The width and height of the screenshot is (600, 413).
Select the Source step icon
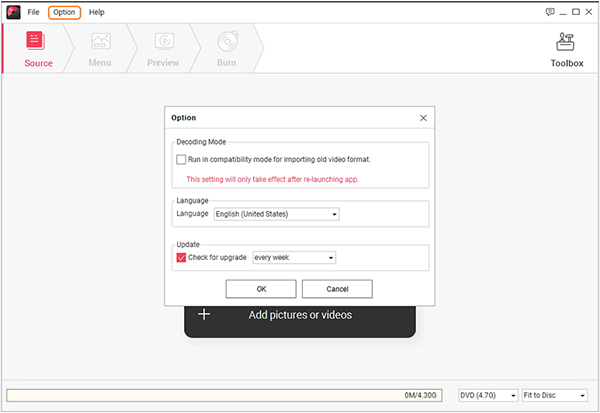(36, 41)
